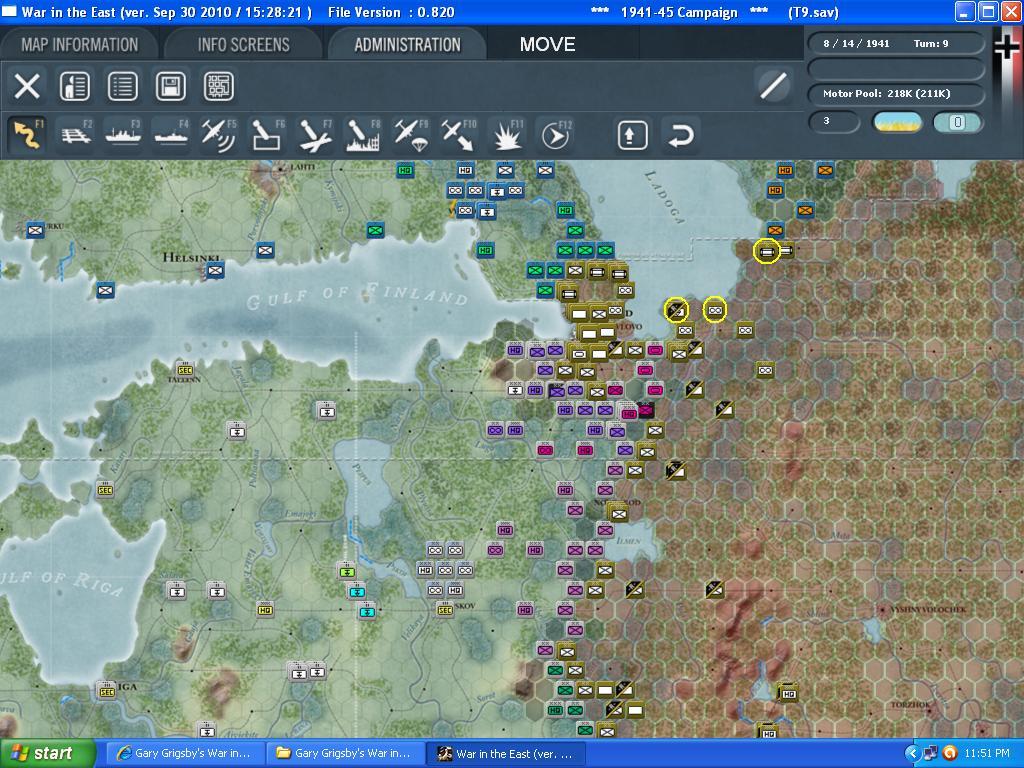Screen dimensions: 1024x768
Task: Select the unit counter at Helsinki
Action: click(216, 270)
